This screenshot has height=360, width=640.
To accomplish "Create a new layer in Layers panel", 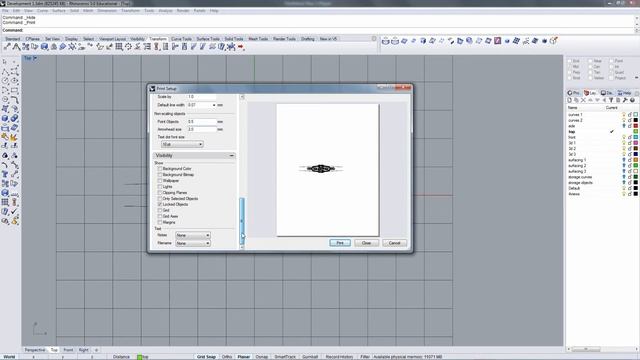I will click(569, 100).
